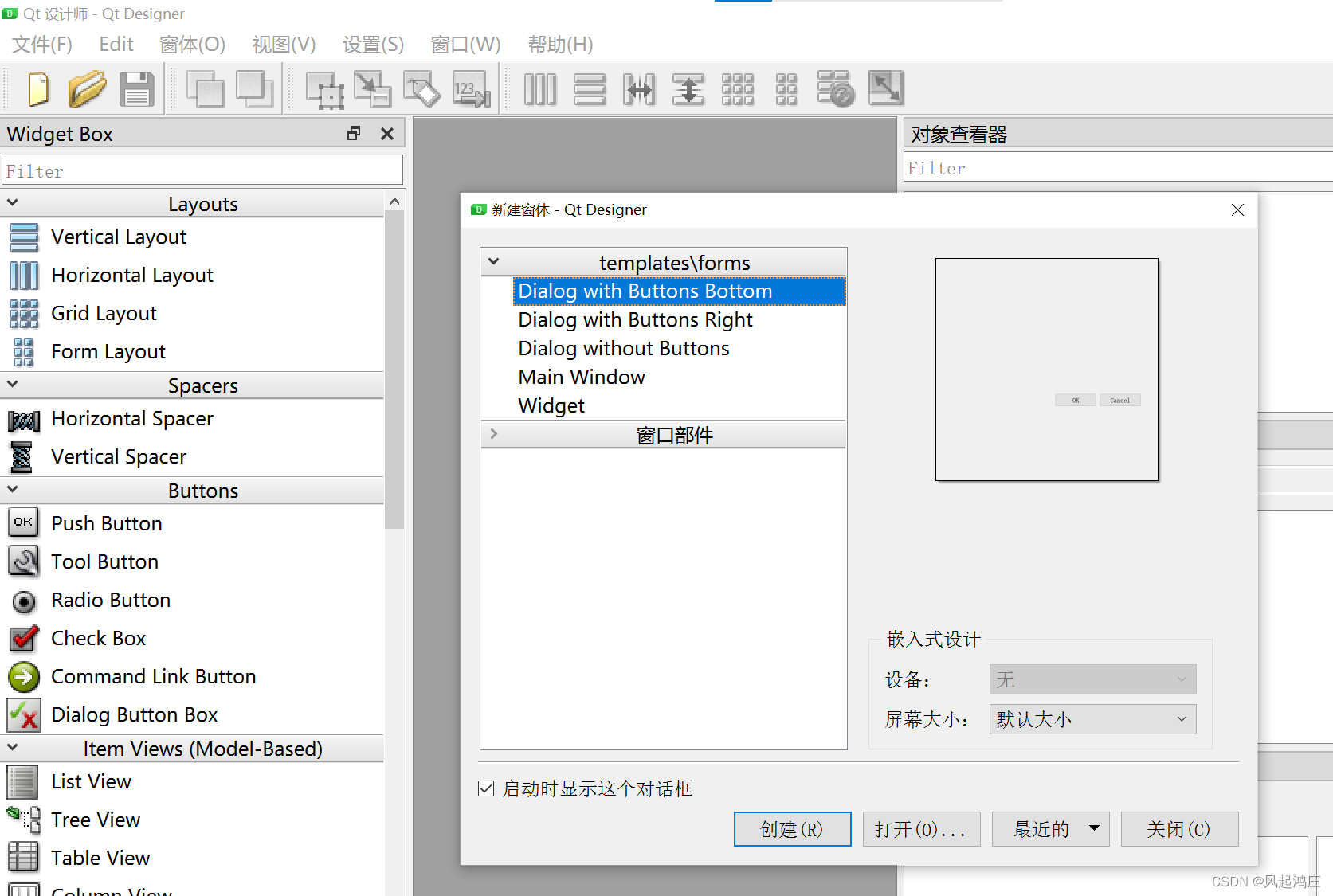Click the Tree View widget icon

[x=24, y=820]
